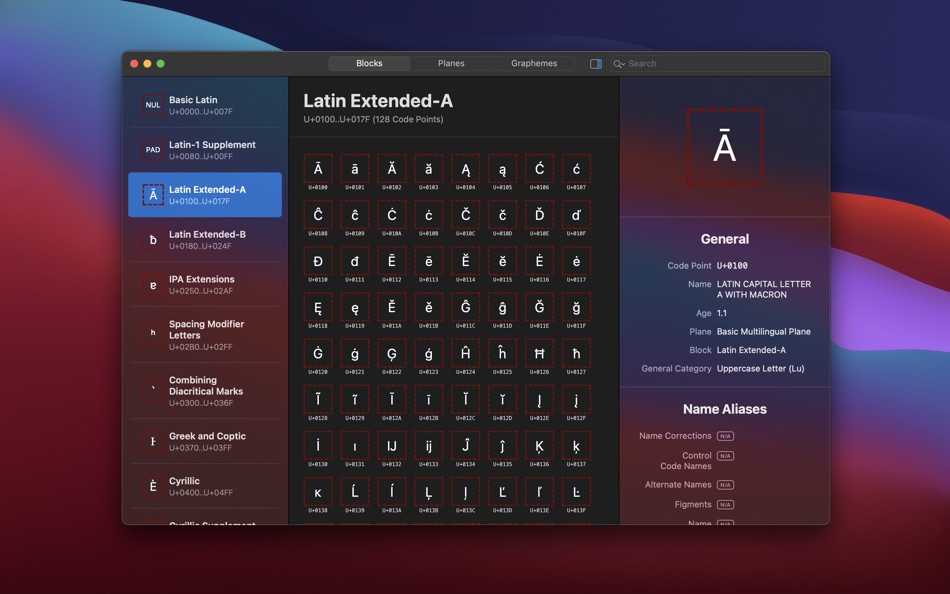Select glyph ğ at U+011F
Screen dimensions: 950x594
[576, 307]
